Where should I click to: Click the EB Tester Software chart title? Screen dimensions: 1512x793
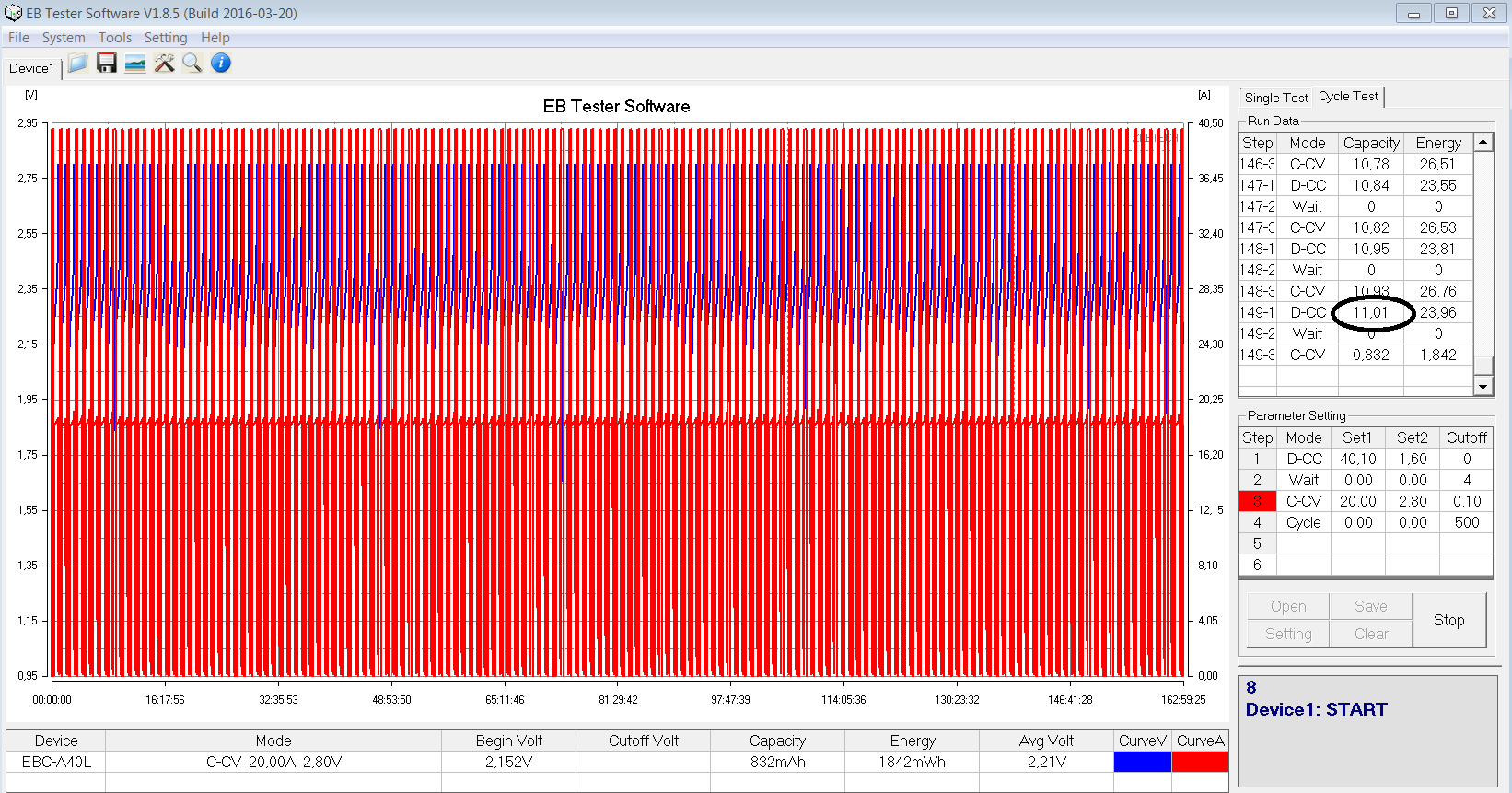click(617, 106)
